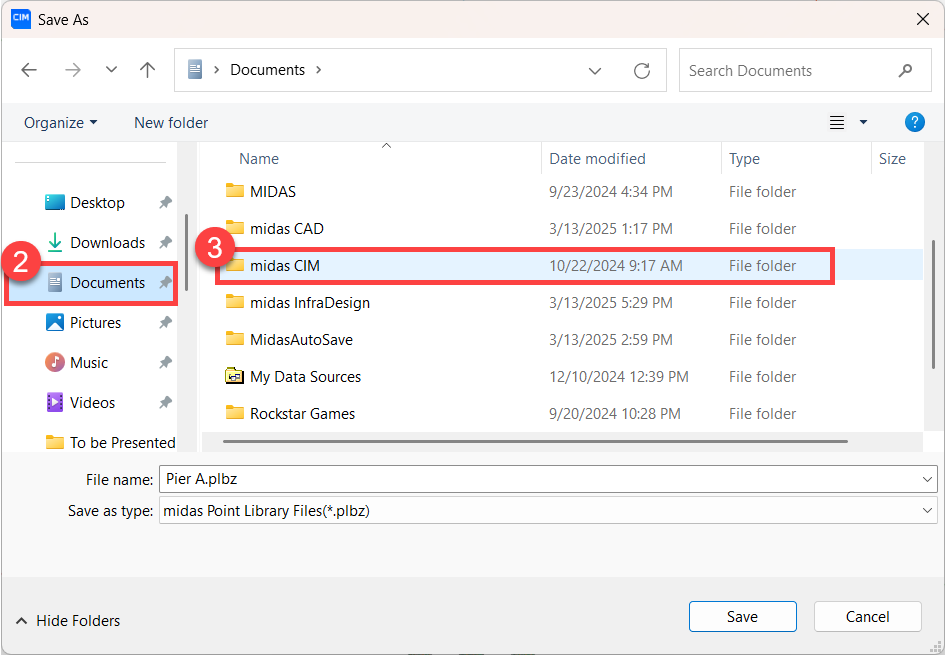The image size is (945, 655).
Task: Go back using the Back arrow
Action: pos(29,71)
